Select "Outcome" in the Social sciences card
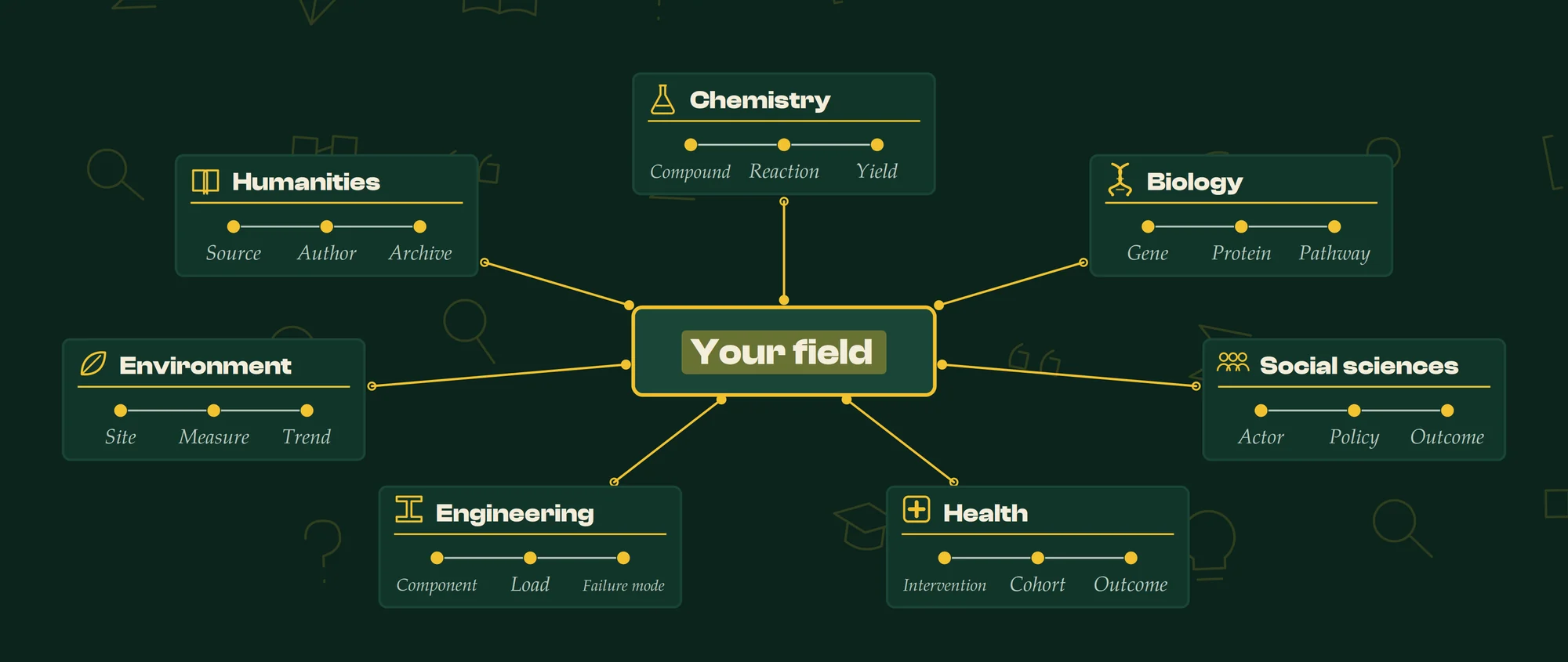This screenshot has height=662, width=1568. pos(1447,437)
